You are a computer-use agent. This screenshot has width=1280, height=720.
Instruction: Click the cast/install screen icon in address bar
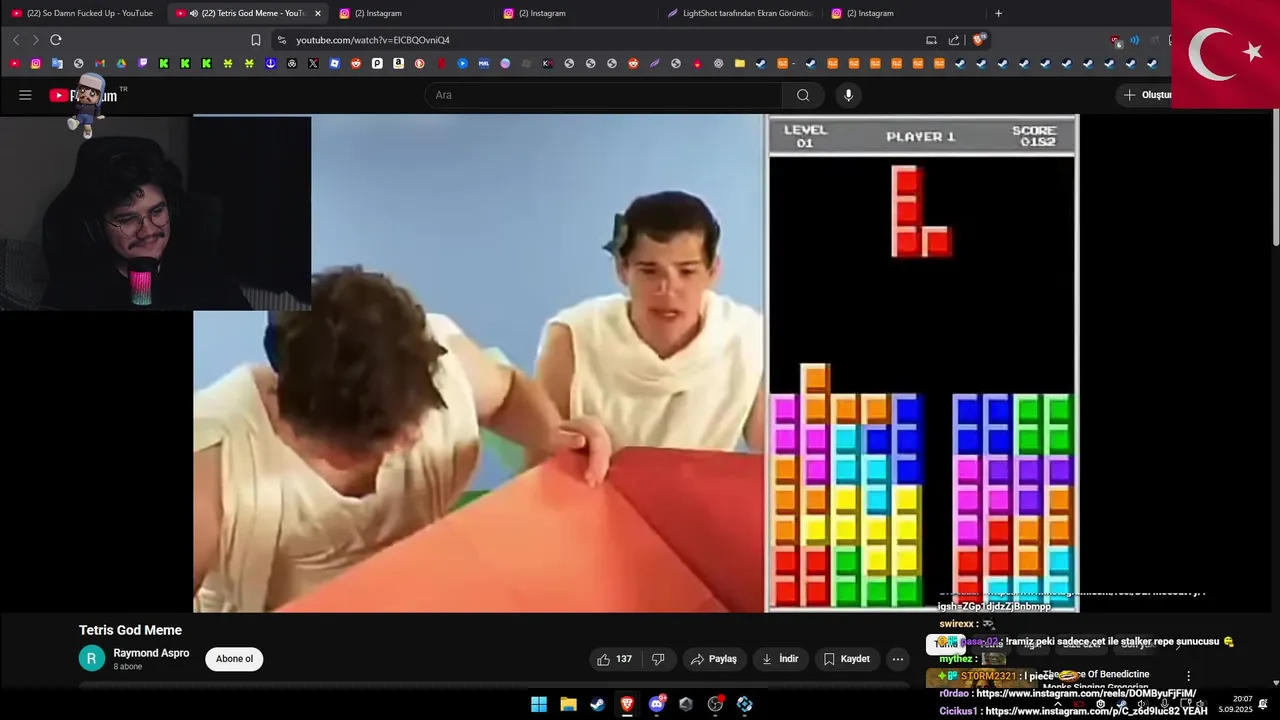click(931, 40)
